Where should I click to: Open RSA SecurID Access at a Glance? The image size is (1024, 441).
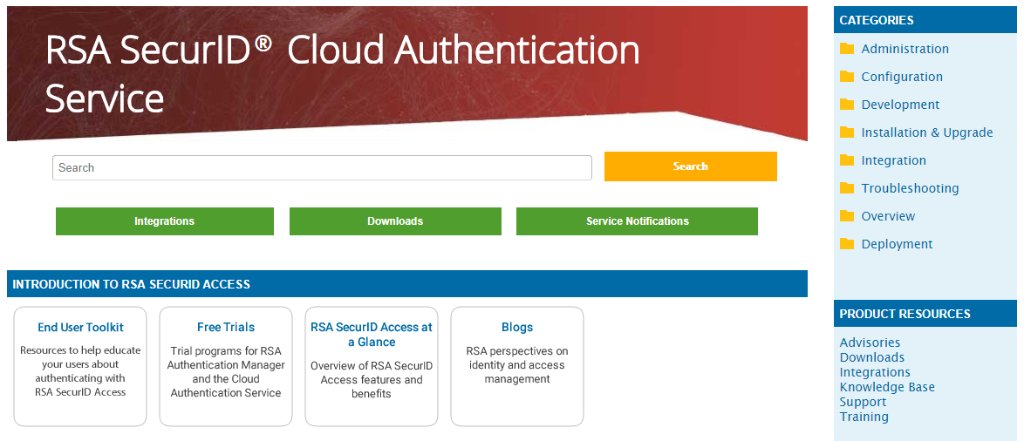click(372, 335)
